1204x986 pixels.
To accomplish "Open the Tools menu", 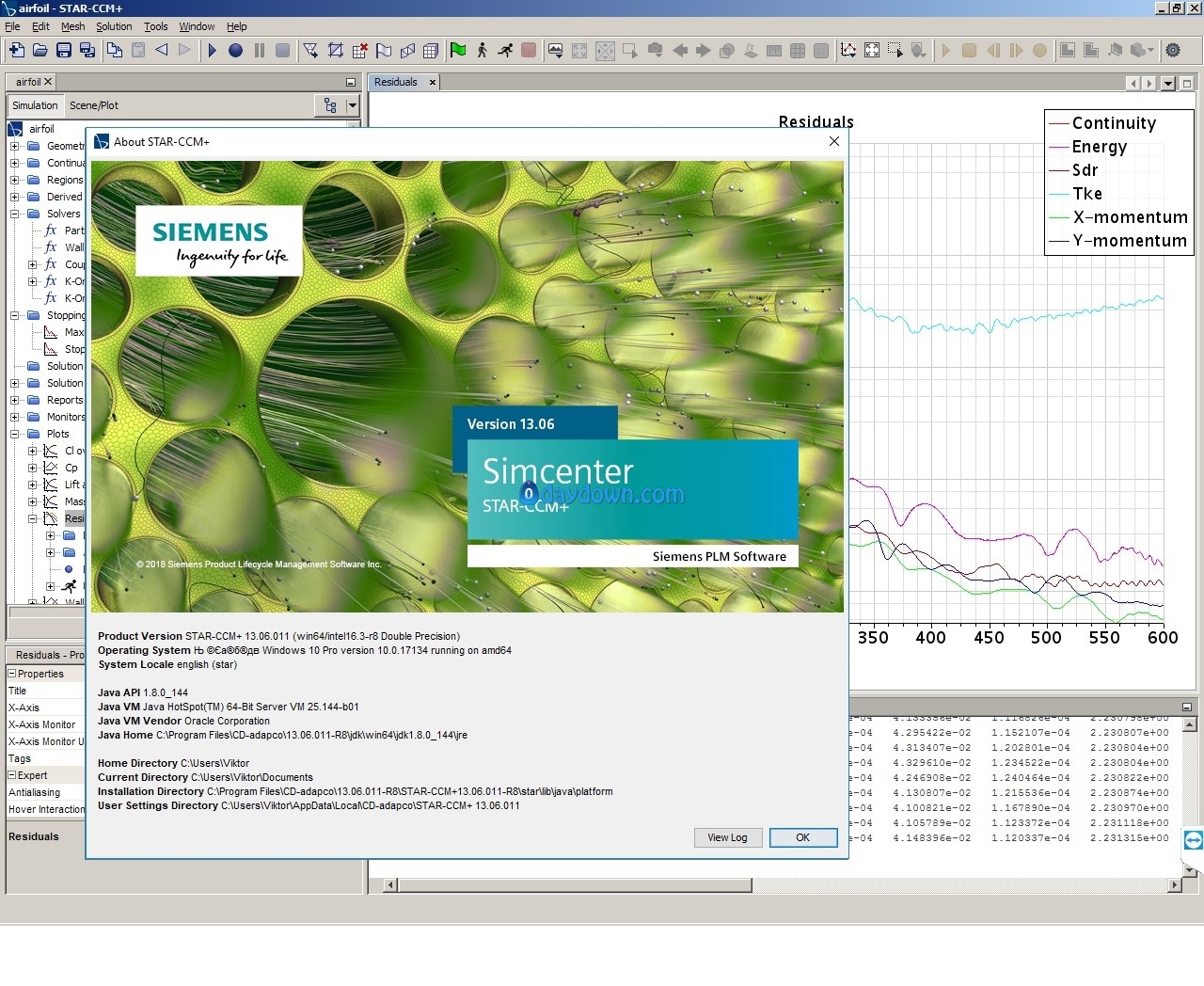I will (156, 26).
